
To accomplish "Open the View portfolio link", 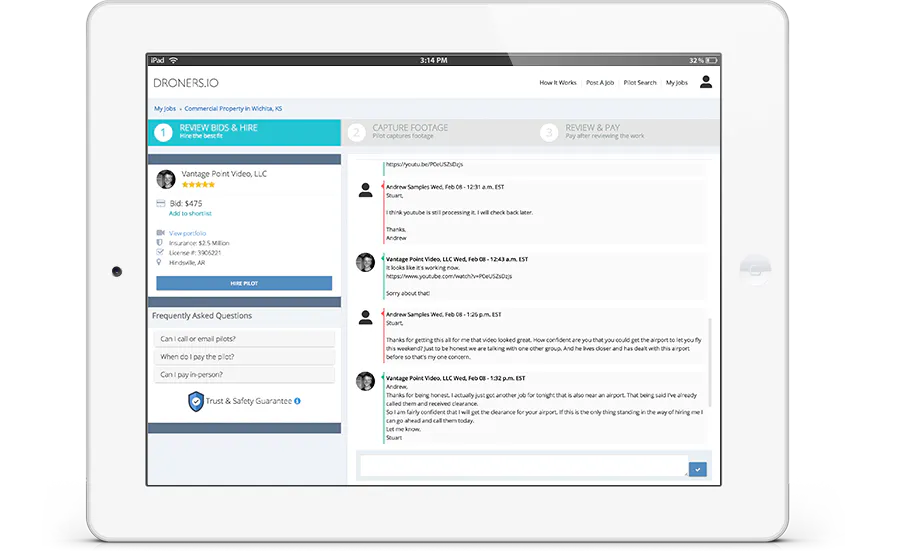I will (187, 233).
